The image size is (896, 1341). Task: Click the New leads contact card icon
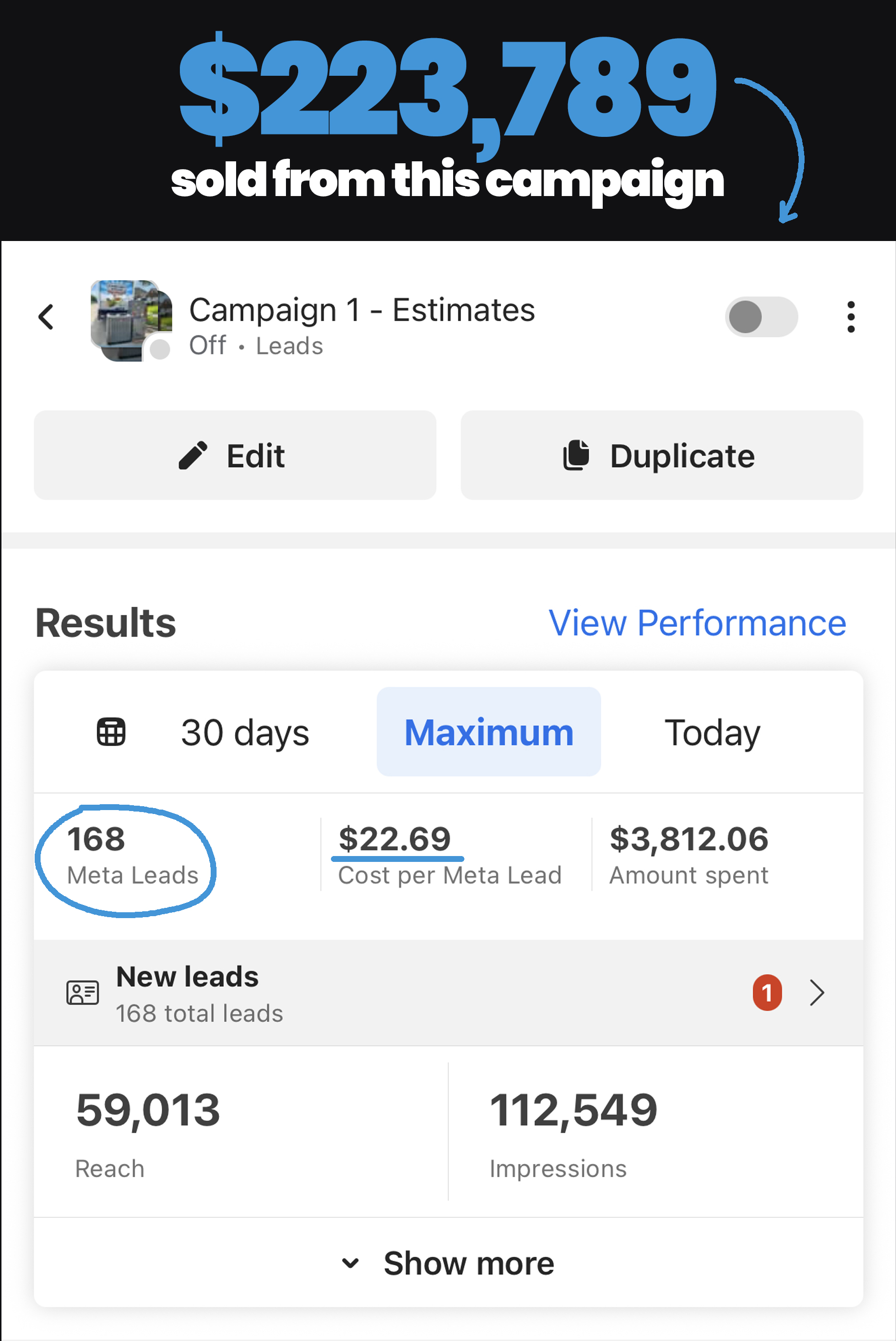(83, 993)
